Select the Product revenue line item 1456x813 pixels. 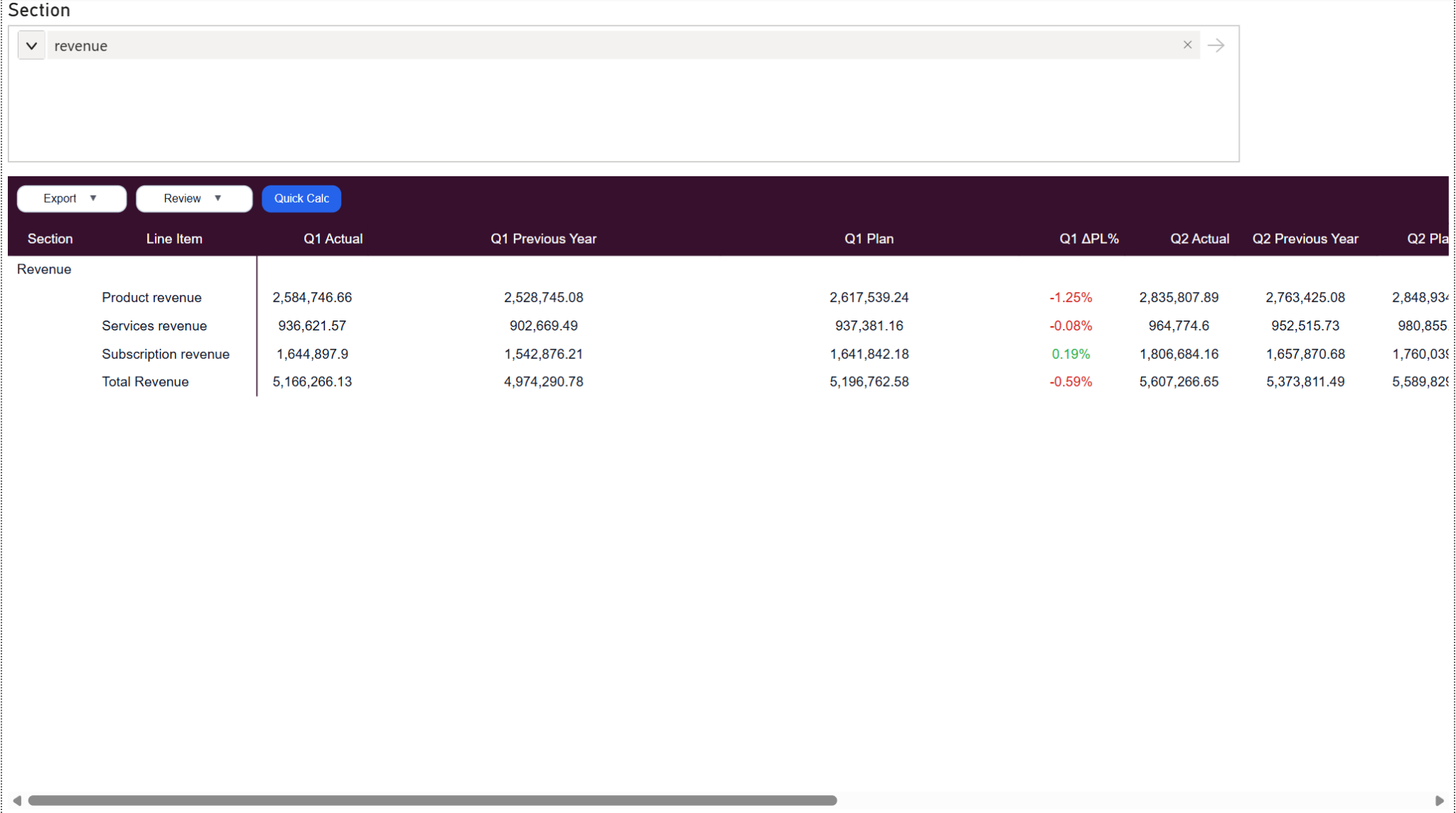point(151,298)
